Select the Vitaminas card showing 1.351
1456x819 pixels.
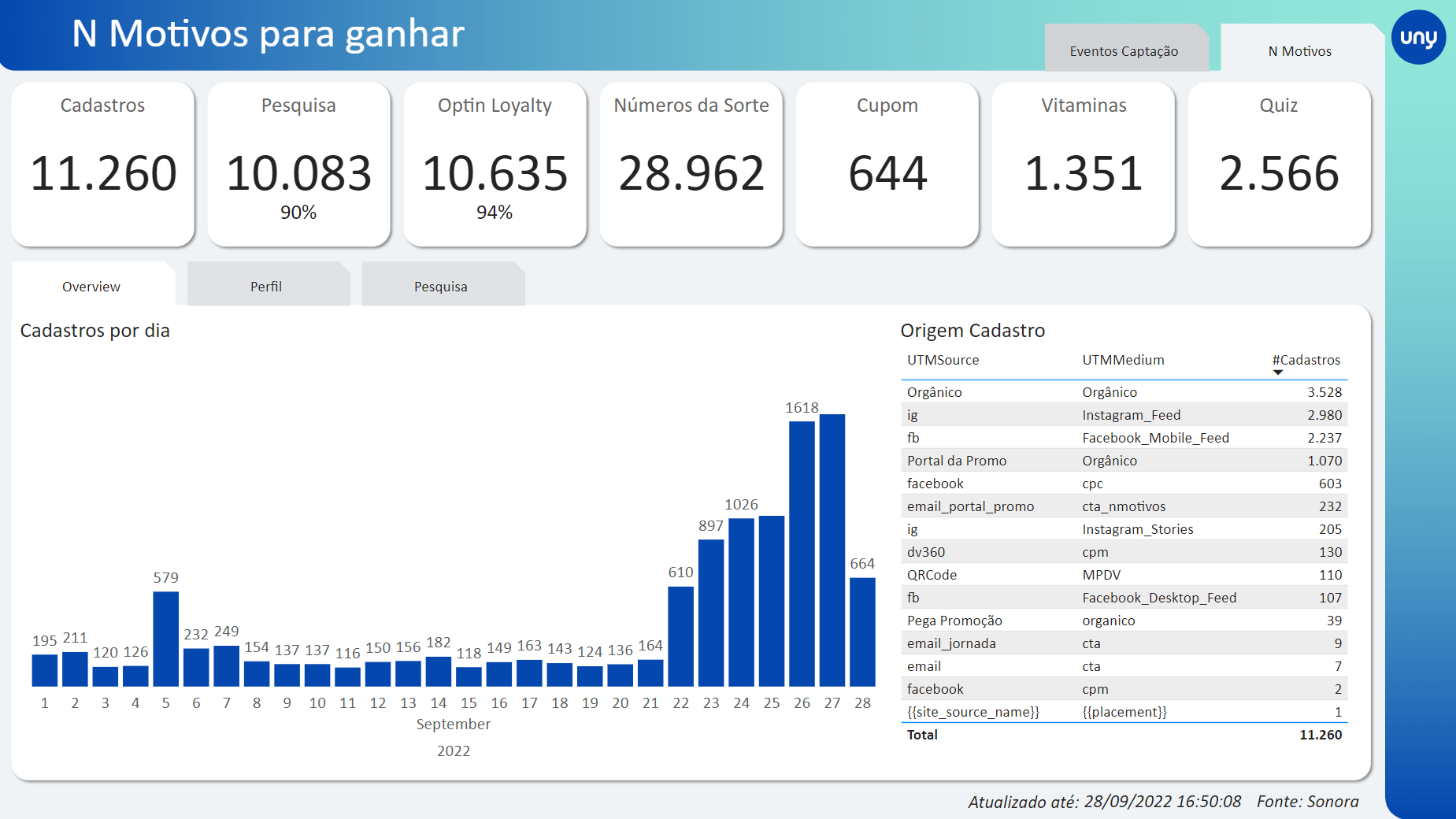point(1084,165)
